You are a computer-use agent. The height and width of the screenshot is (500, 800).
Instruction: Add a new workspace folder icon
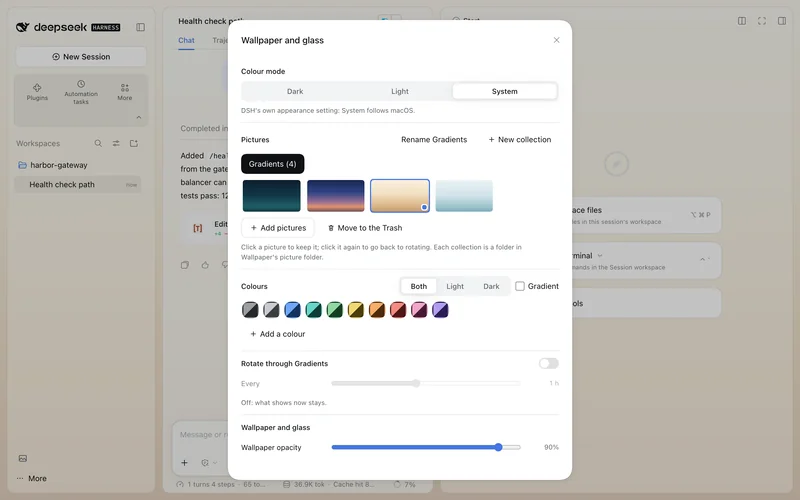point(134,143)
